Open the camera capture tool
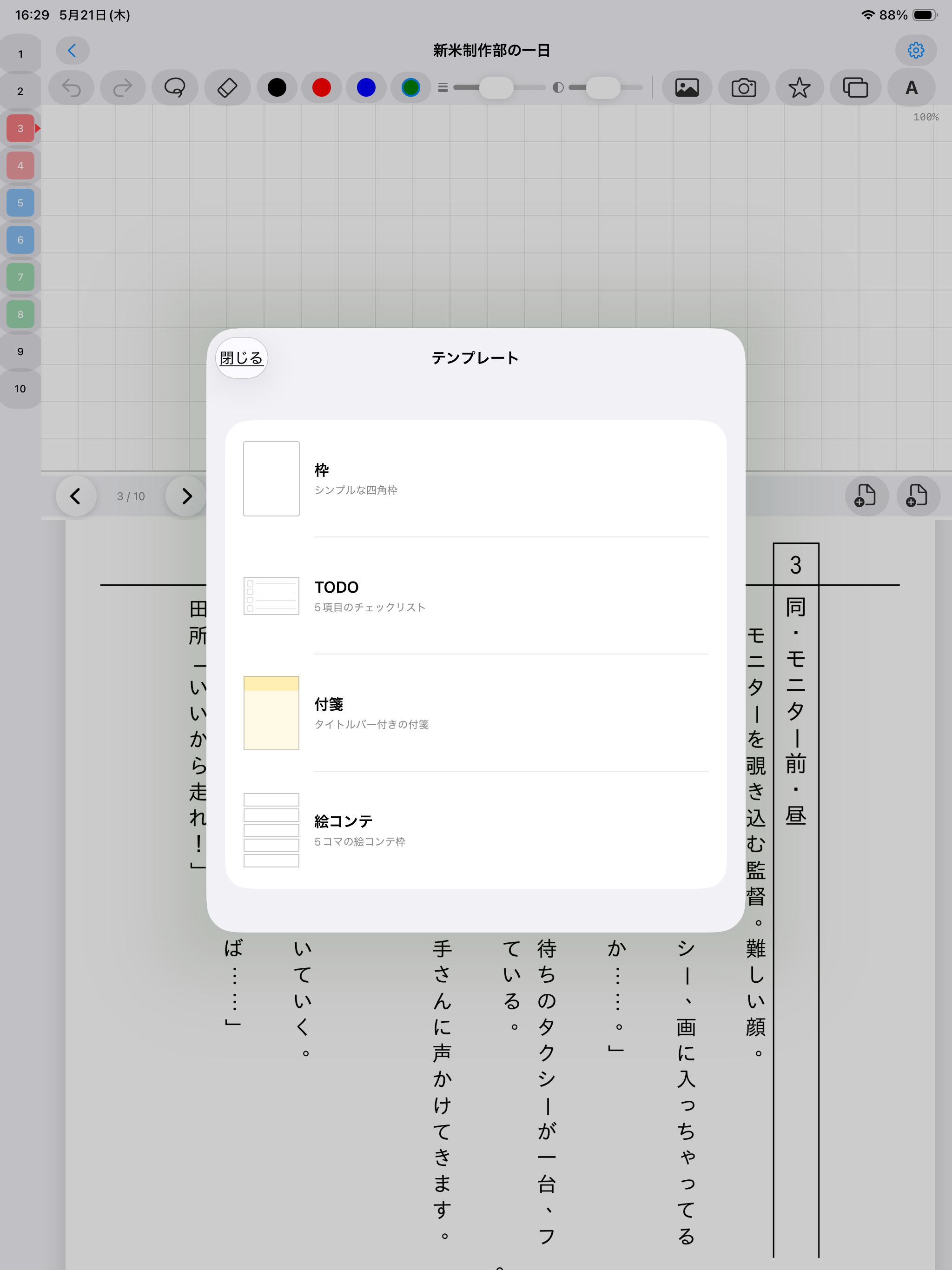 [744, 88]
